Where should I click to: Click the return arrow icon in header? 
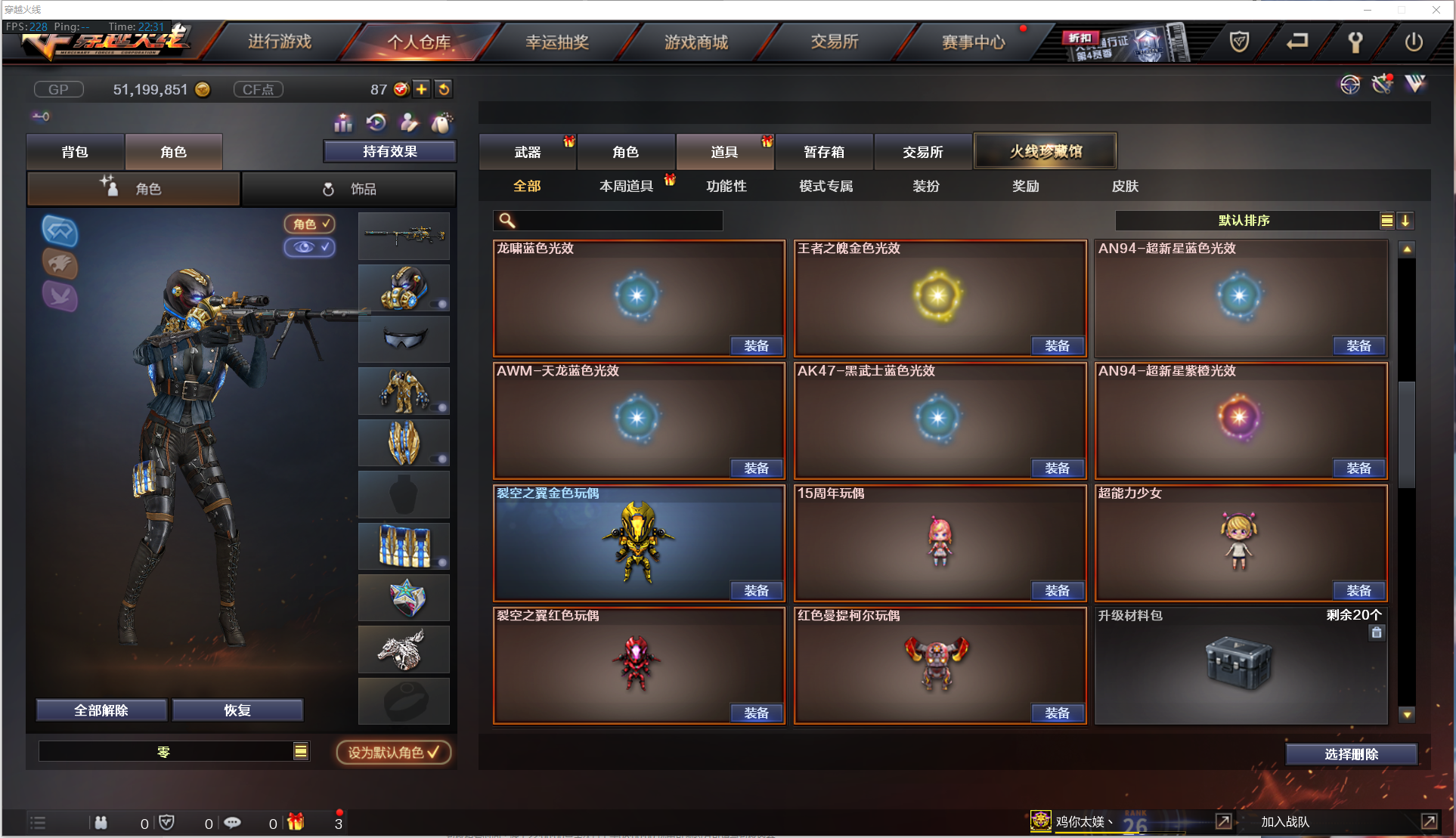pyautogui.click(x=1297, y=42)
